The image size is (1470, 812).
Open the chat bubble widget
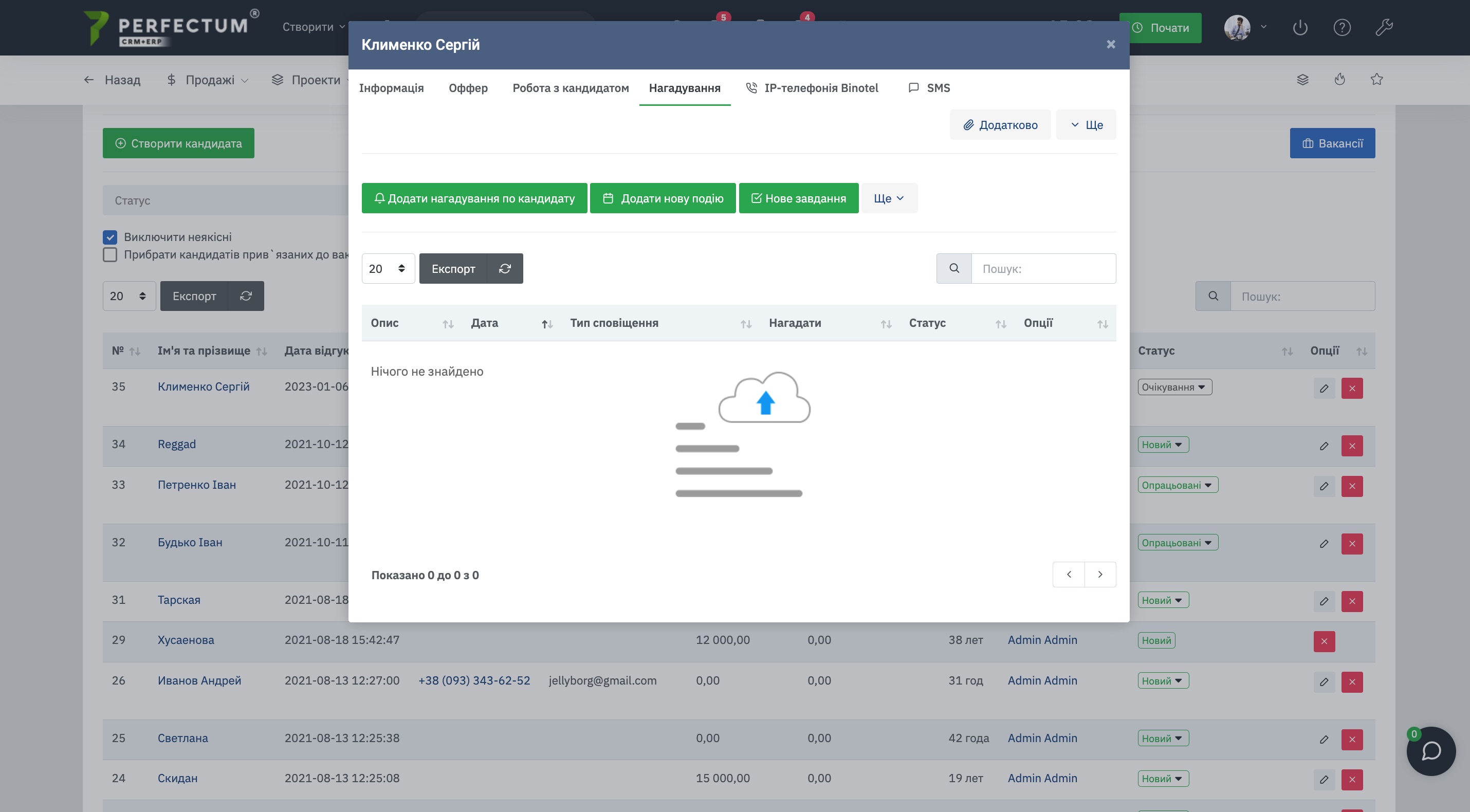(x=1430, y=751)
